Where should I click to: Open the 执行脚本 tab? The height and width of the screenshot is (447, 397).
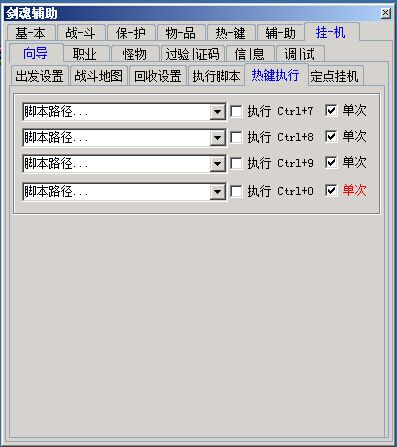pos(216,76)
